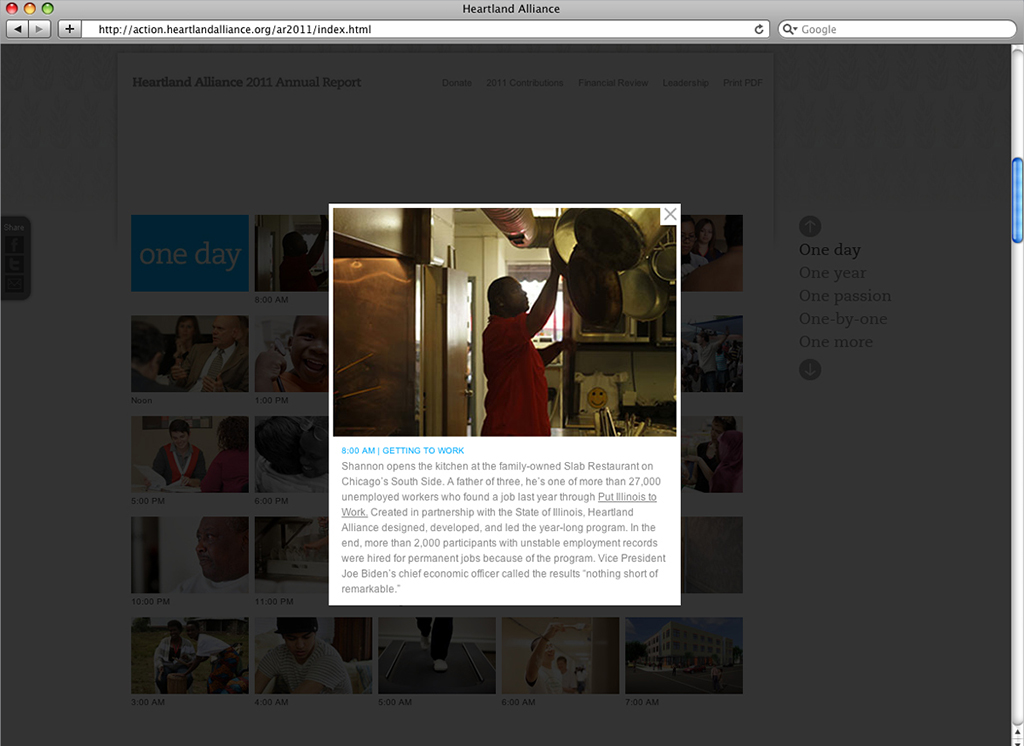Close the photo lightbox popup
The height and width of the screenshot is (746, 1024).
tap(669, 214)
